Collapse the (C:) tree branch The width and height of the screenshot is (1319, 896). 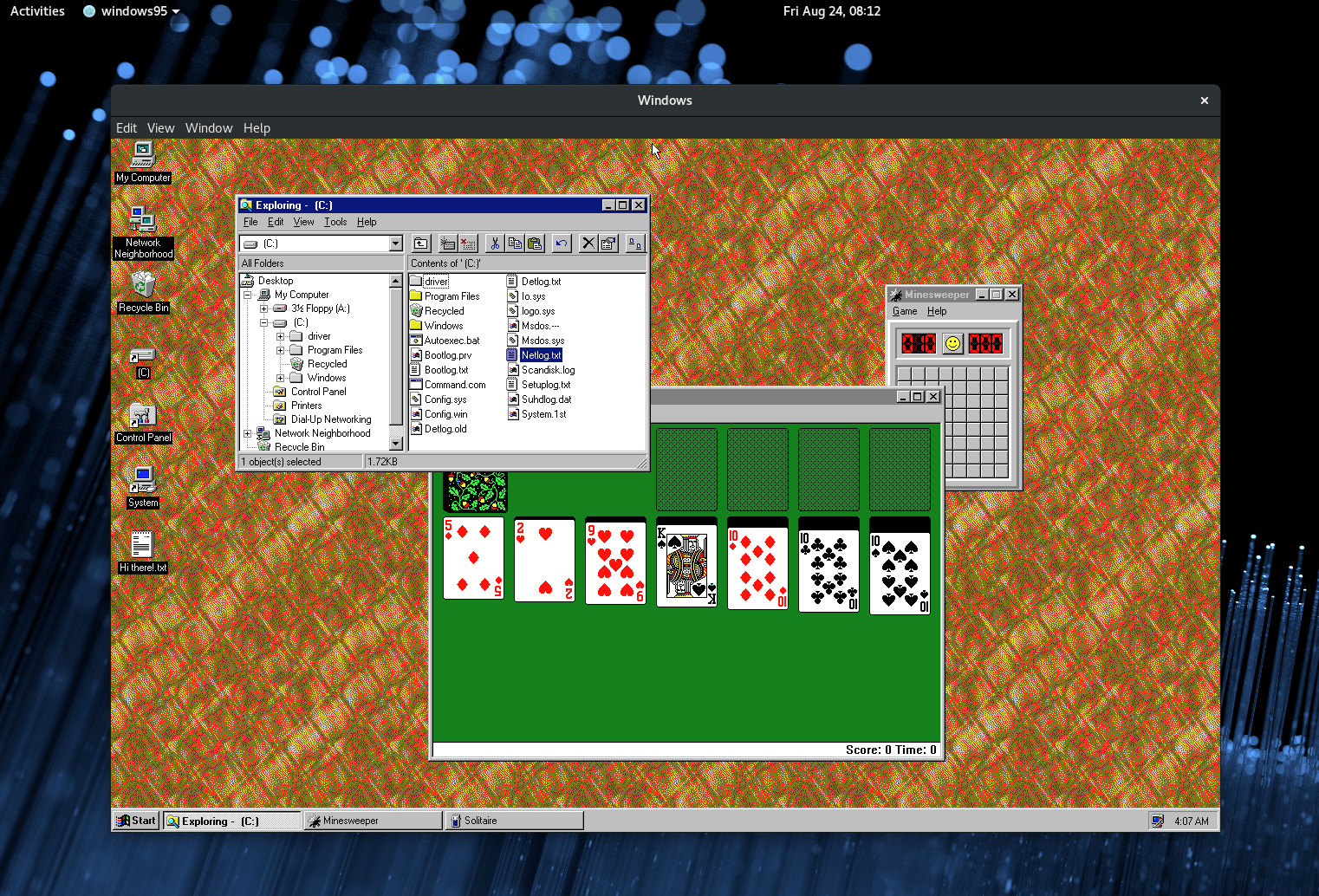click(x=264, y=321)
